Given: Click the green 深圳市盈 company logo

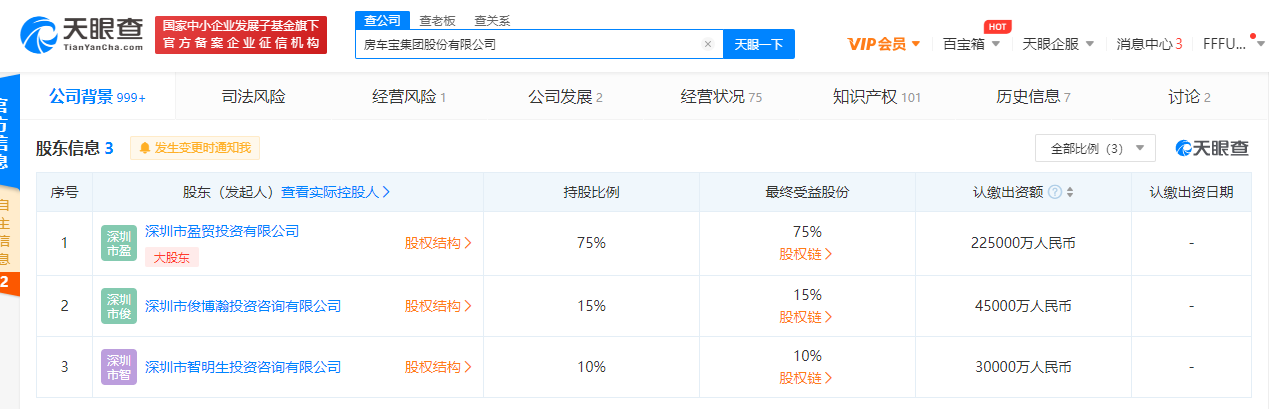Looking at the screenshot, I should click(119, 243).
